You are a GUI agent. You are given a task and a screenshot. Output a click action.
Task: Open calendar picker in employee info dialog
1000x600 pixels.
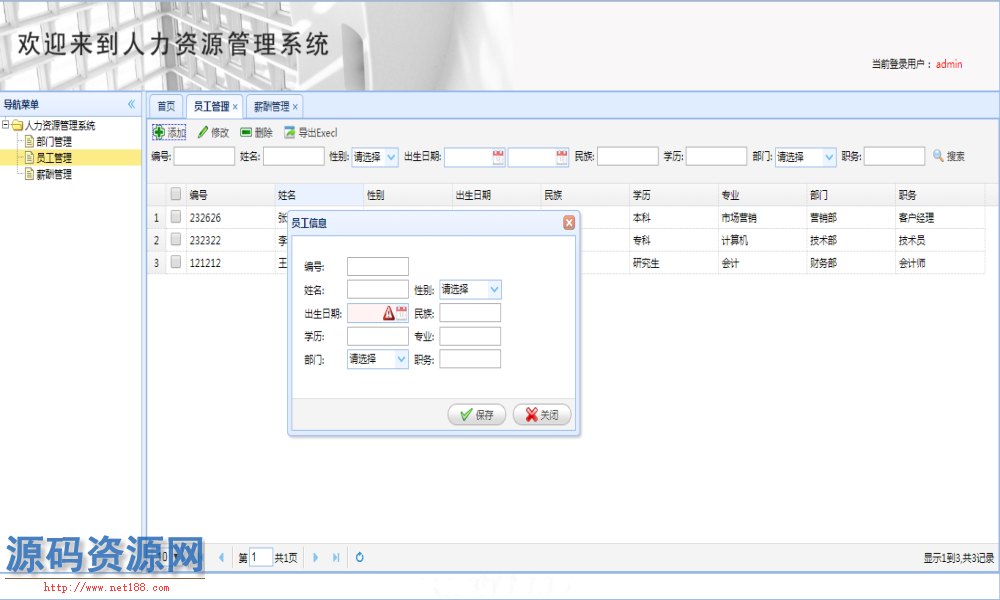point(402,313)
